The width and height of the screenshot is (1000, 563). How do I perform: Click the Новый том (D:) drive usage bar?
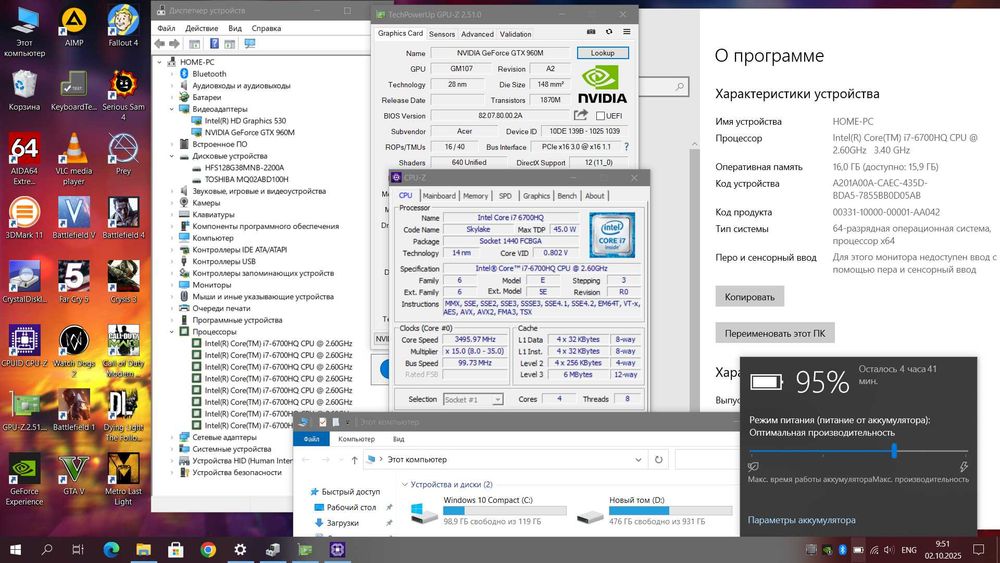(x=670, y=511)
